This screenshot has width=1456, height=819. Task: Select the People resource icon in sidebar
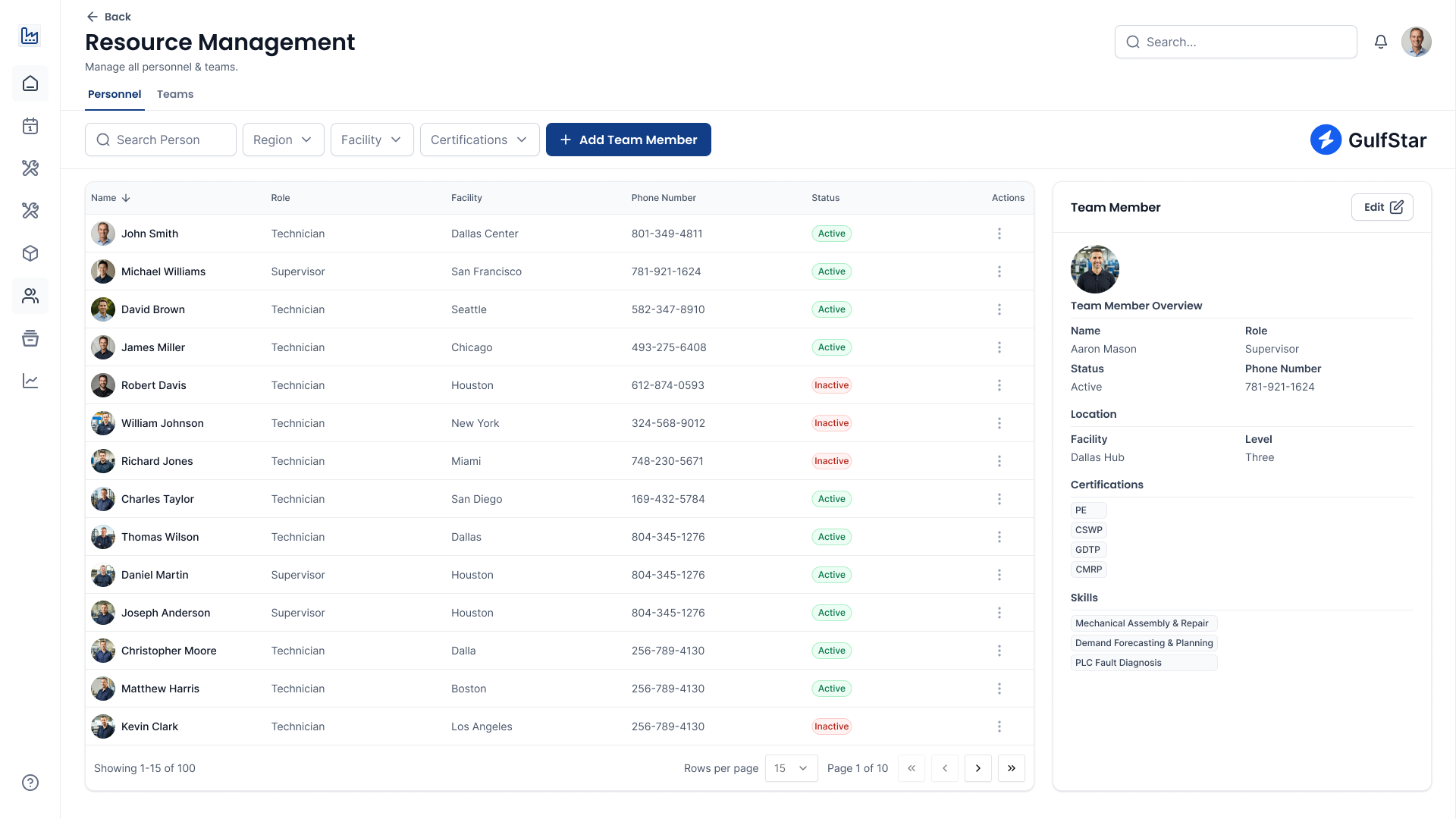30,296
